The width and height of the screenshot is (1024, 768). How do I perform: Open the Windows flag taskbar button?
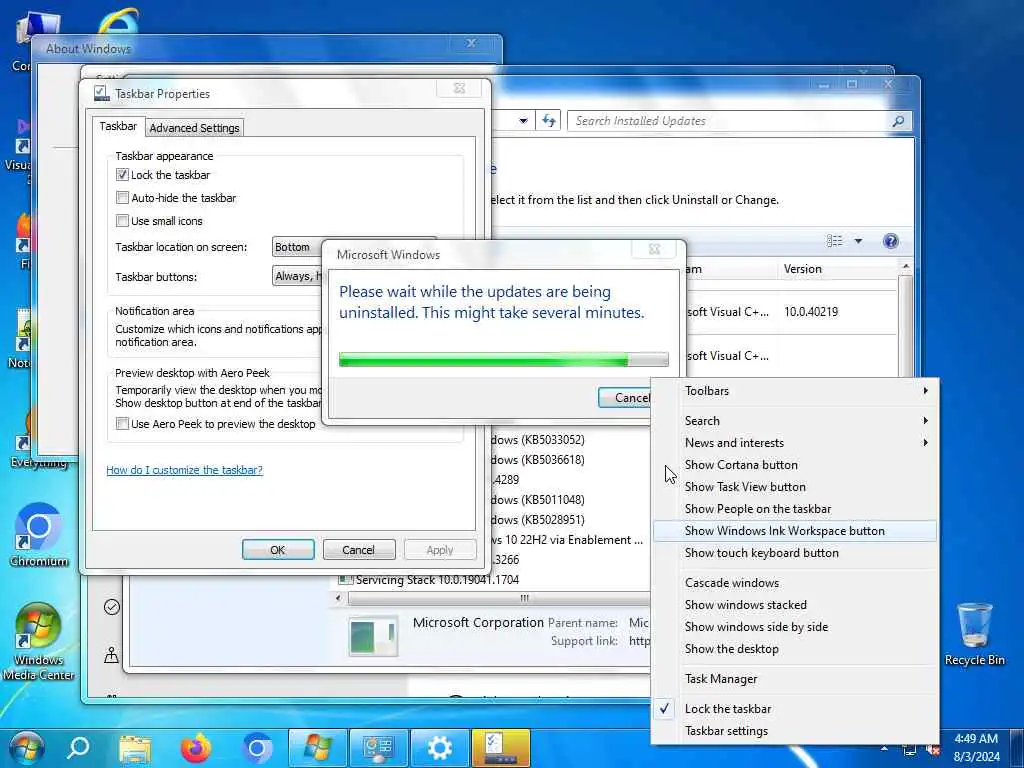317,748
